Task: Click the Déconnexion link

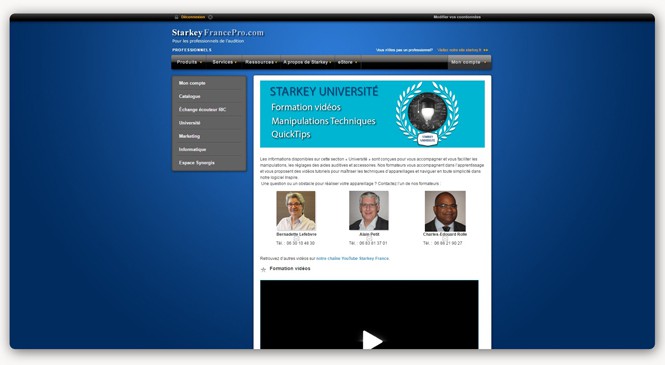Action: pos(193,17)
